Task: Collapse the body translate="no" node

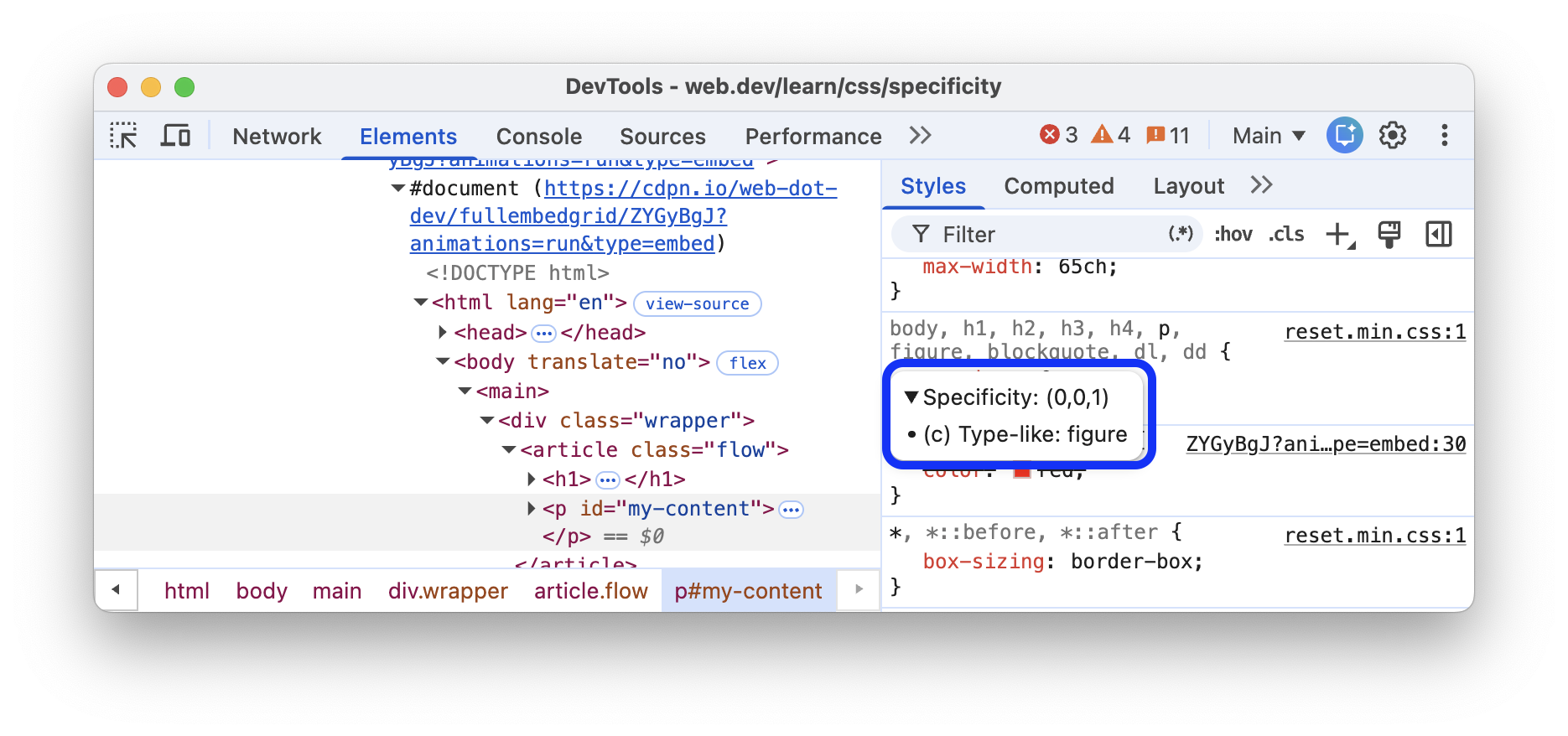Action: 443,362
